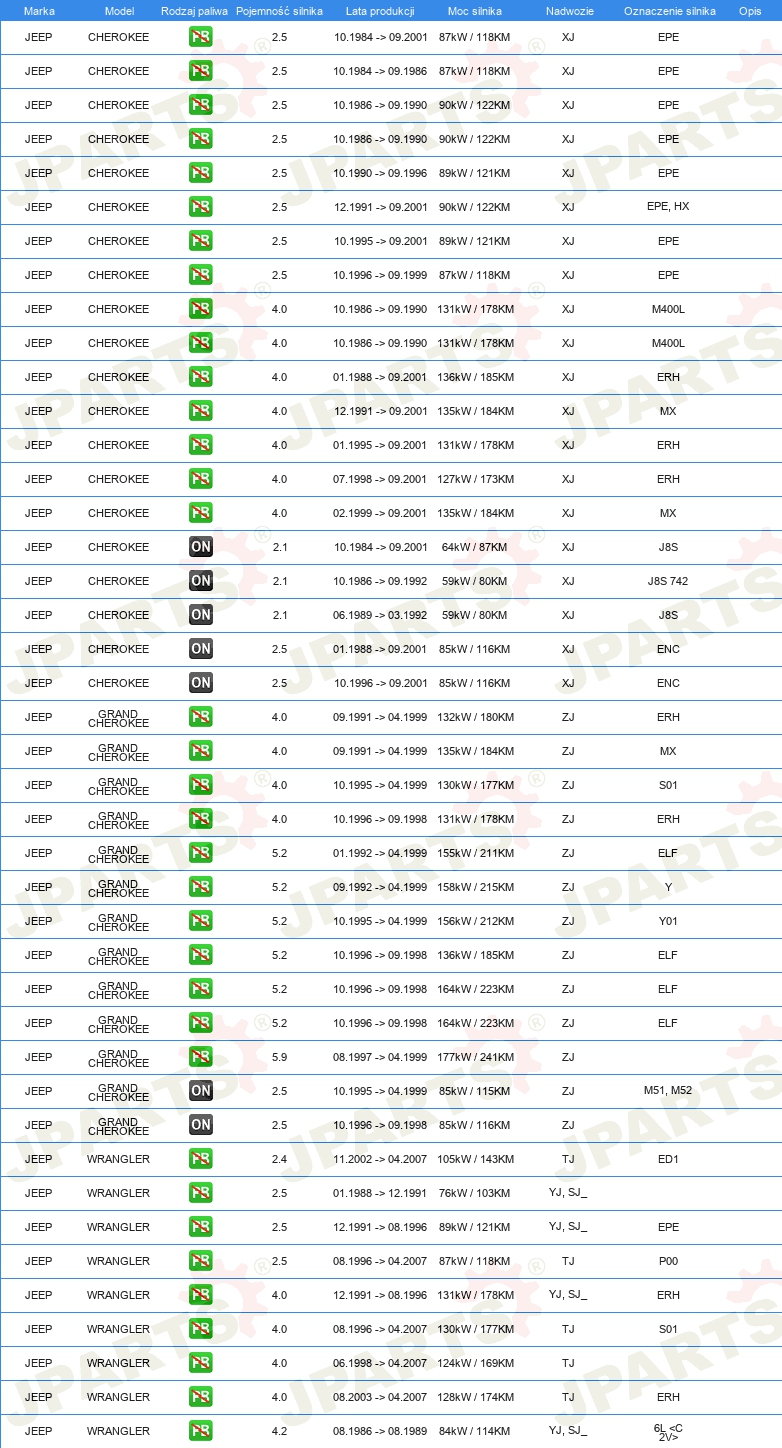
Task: Click the date range 08.1986 -> 08.1989
Action: 380,1431
